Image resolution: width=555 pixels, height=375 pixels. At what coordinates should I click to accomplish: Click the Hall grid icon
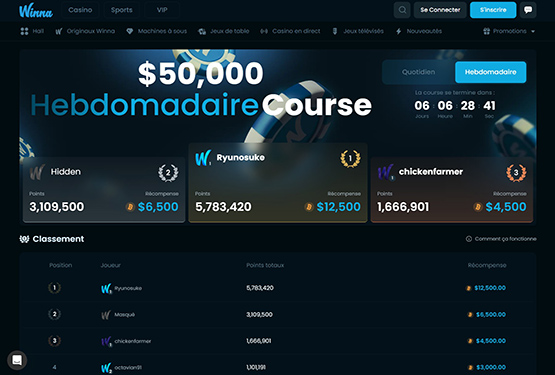point(24,31)
